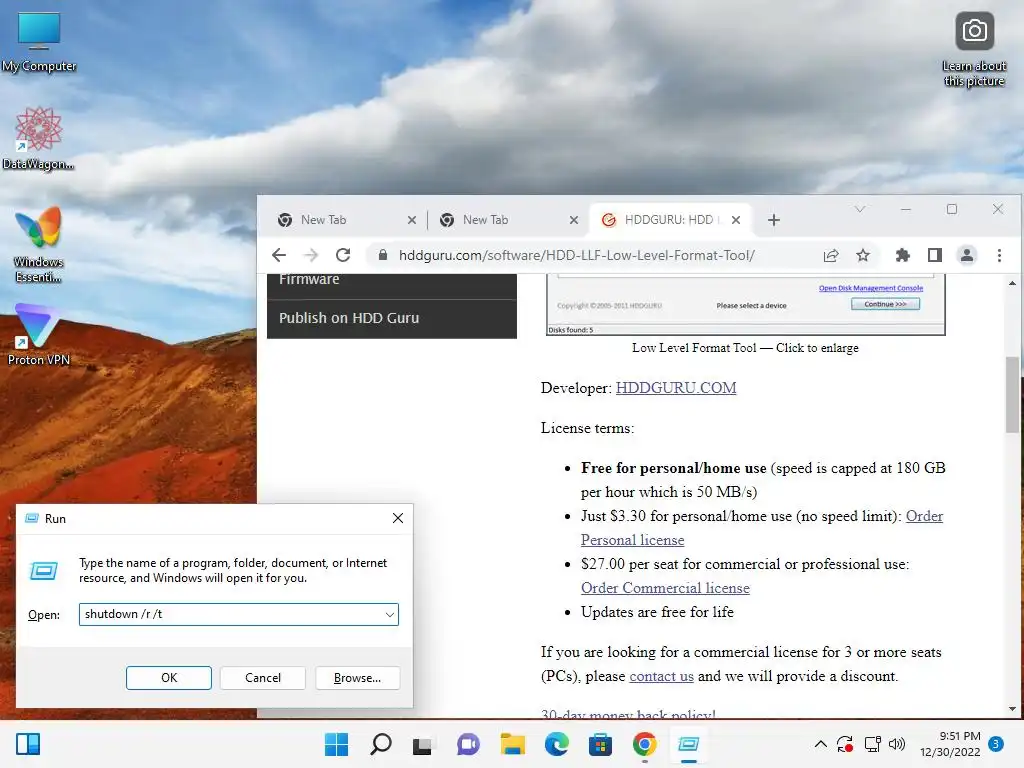The width and height of the screenshot is (1024, 768).
Task: Switch to Chrome on taskbar
Action: pyautogui.click(x=645, y=744)
